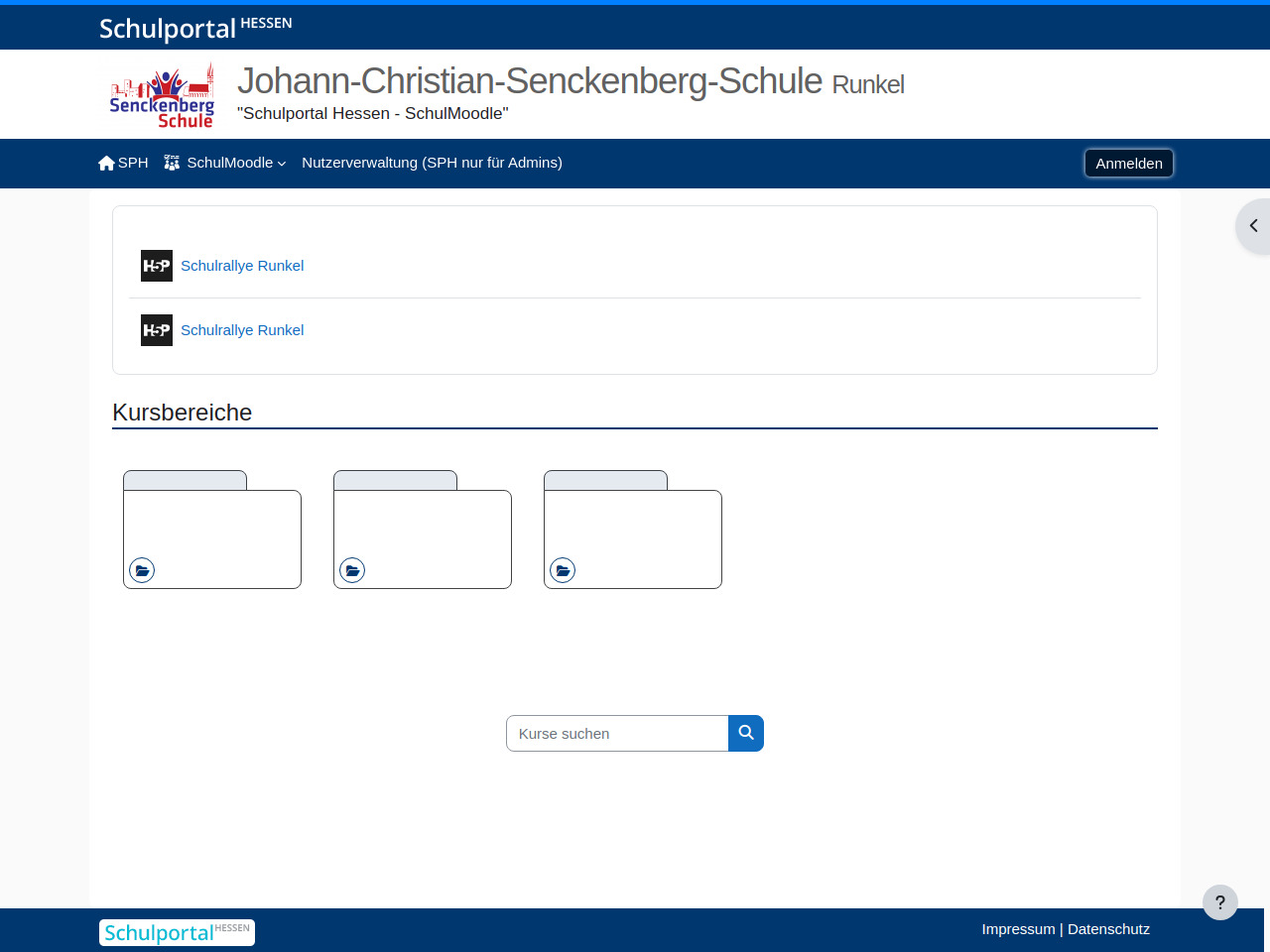Image resolution: width=1270 pixels, height=952 pixels.
Task: Open the collapsed side drawer chevron
Action: point(1253,226)
